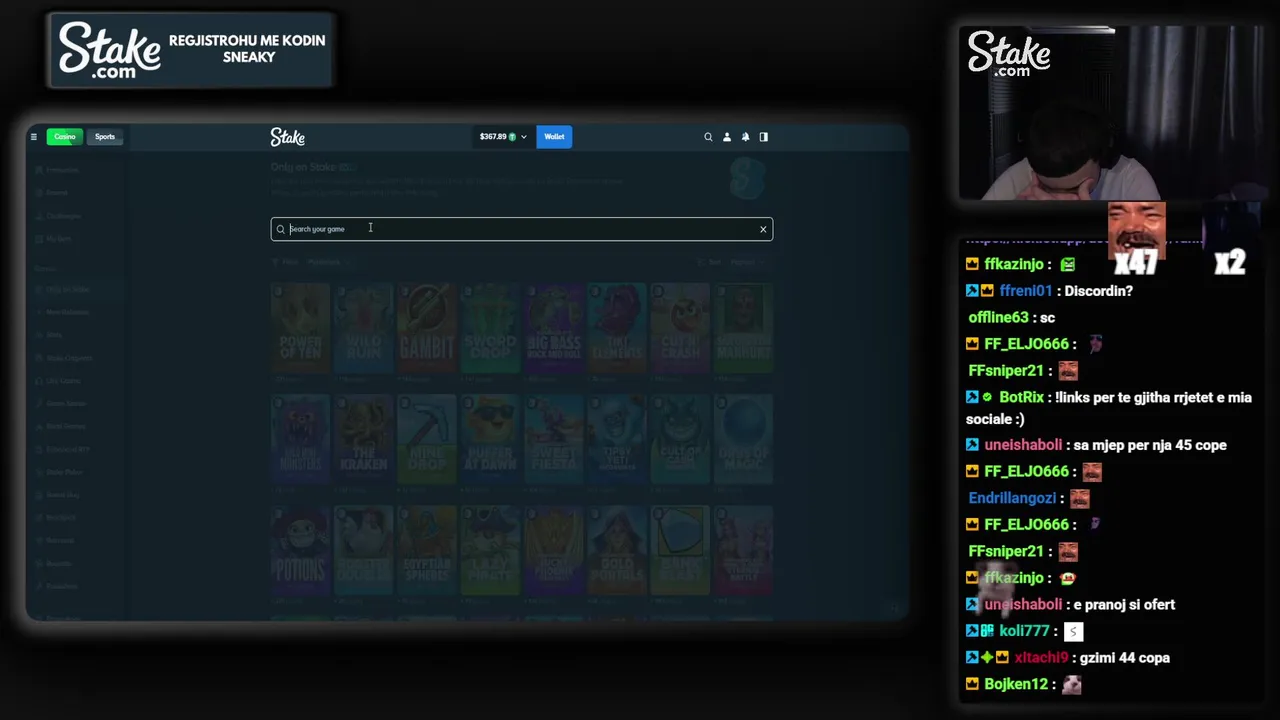This screenshot has width=1280, height=720.
Task: Open the Egyptian Spheres game thumbnail
Action: [x=427, y=550]
